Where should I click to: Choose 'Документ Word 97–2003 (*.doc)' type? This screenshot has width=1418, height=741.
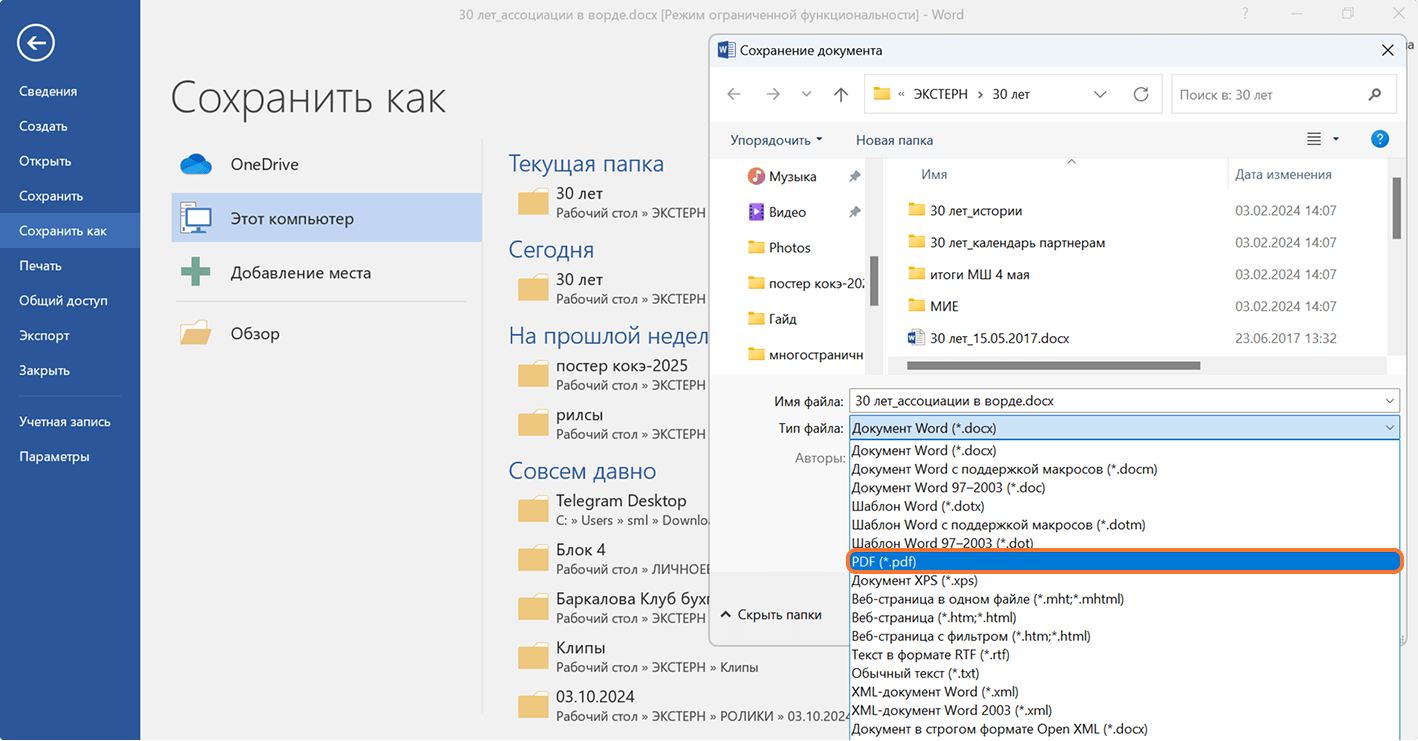click(1124, 487)
